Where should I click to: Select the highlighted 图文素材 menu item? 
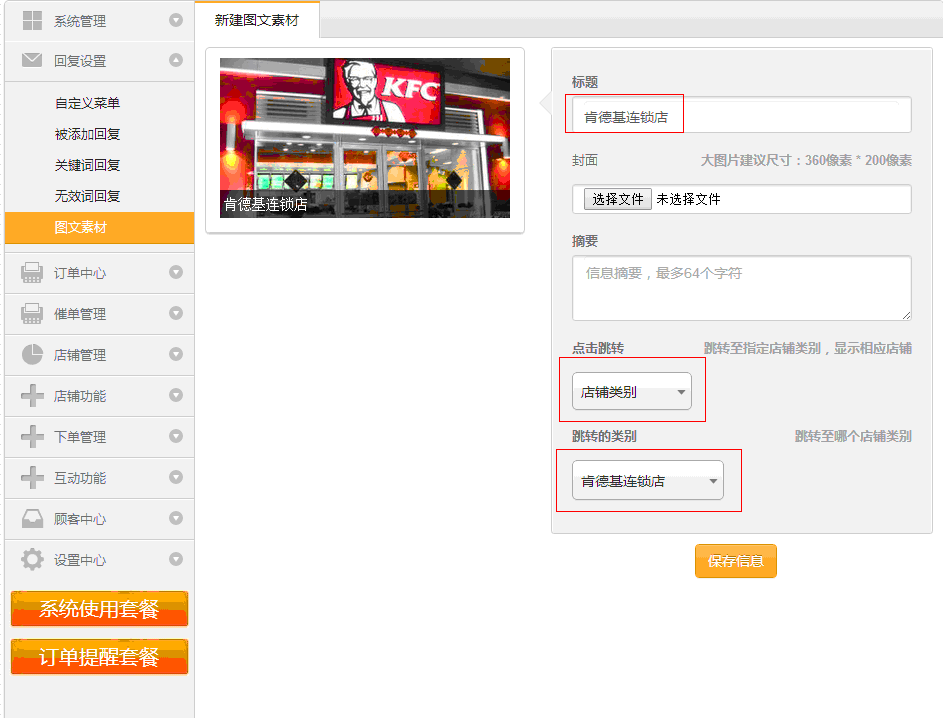tap(99, 227)
